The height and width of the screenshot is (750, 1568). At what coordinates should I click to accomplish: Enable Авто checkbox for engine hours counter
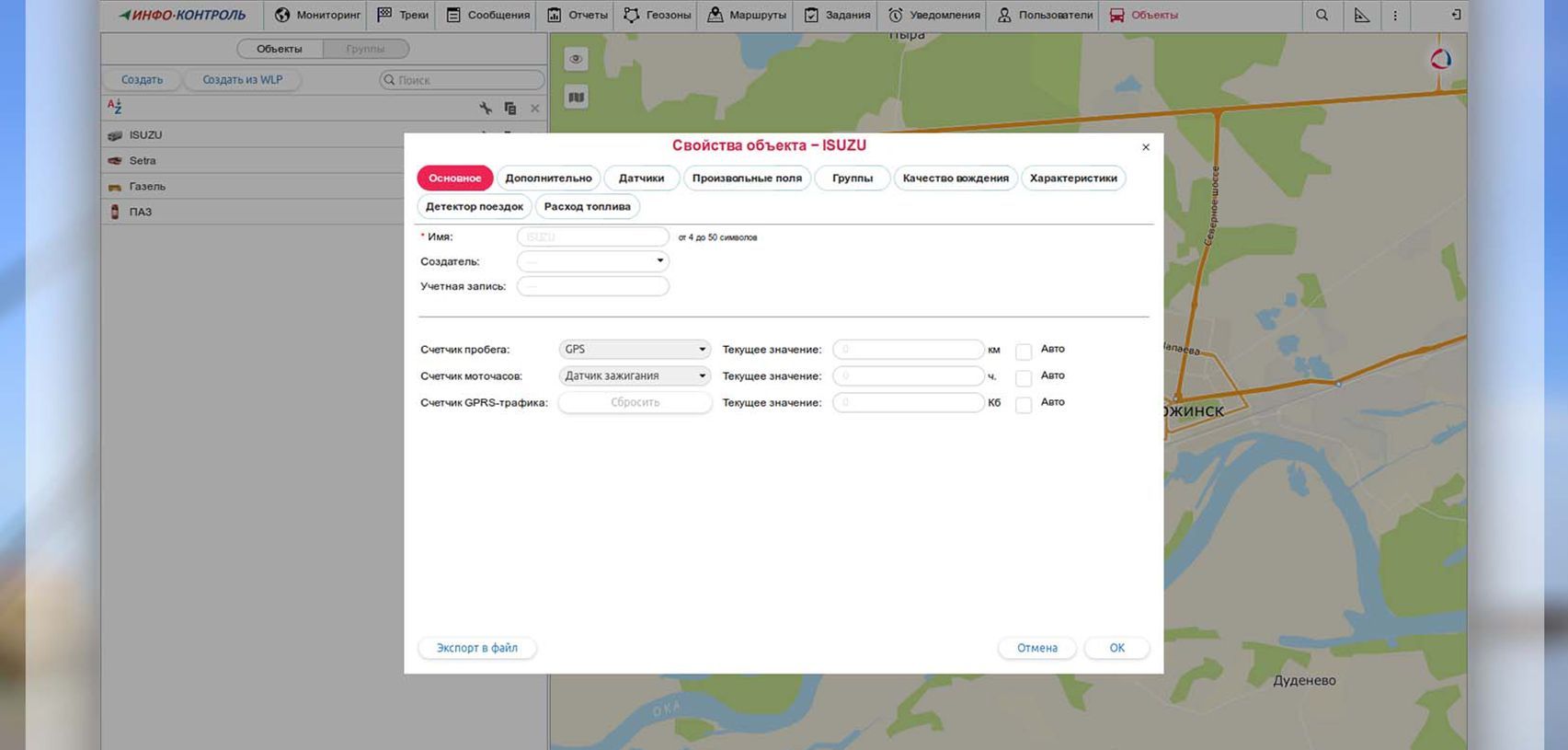[x=1024, y=378]
